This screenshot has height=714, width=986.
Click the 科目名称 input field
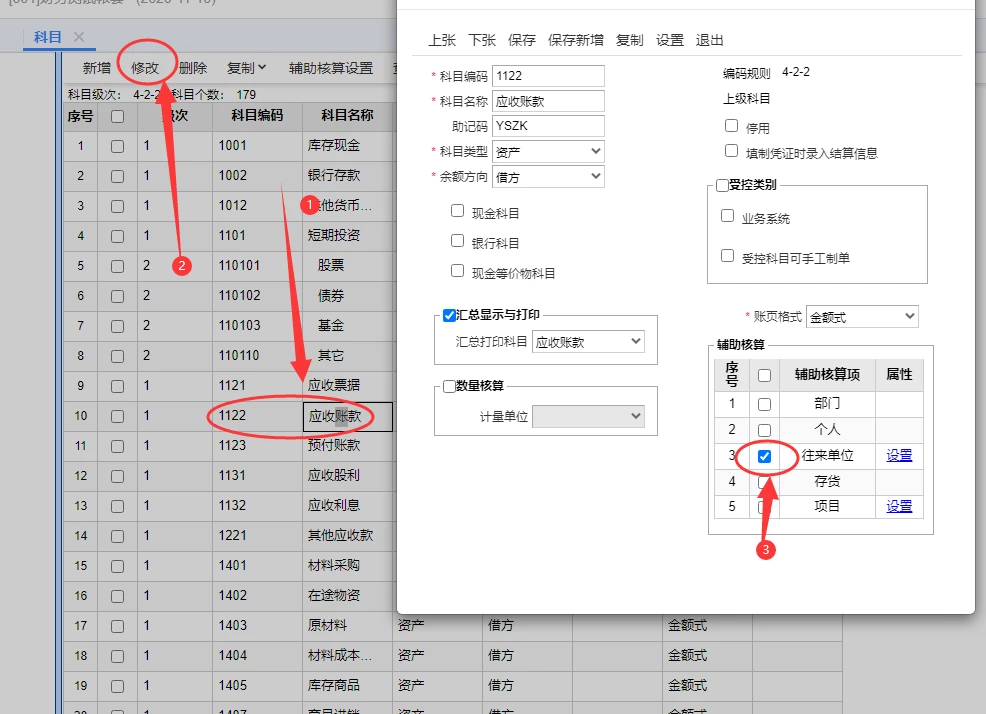(548, 101)
